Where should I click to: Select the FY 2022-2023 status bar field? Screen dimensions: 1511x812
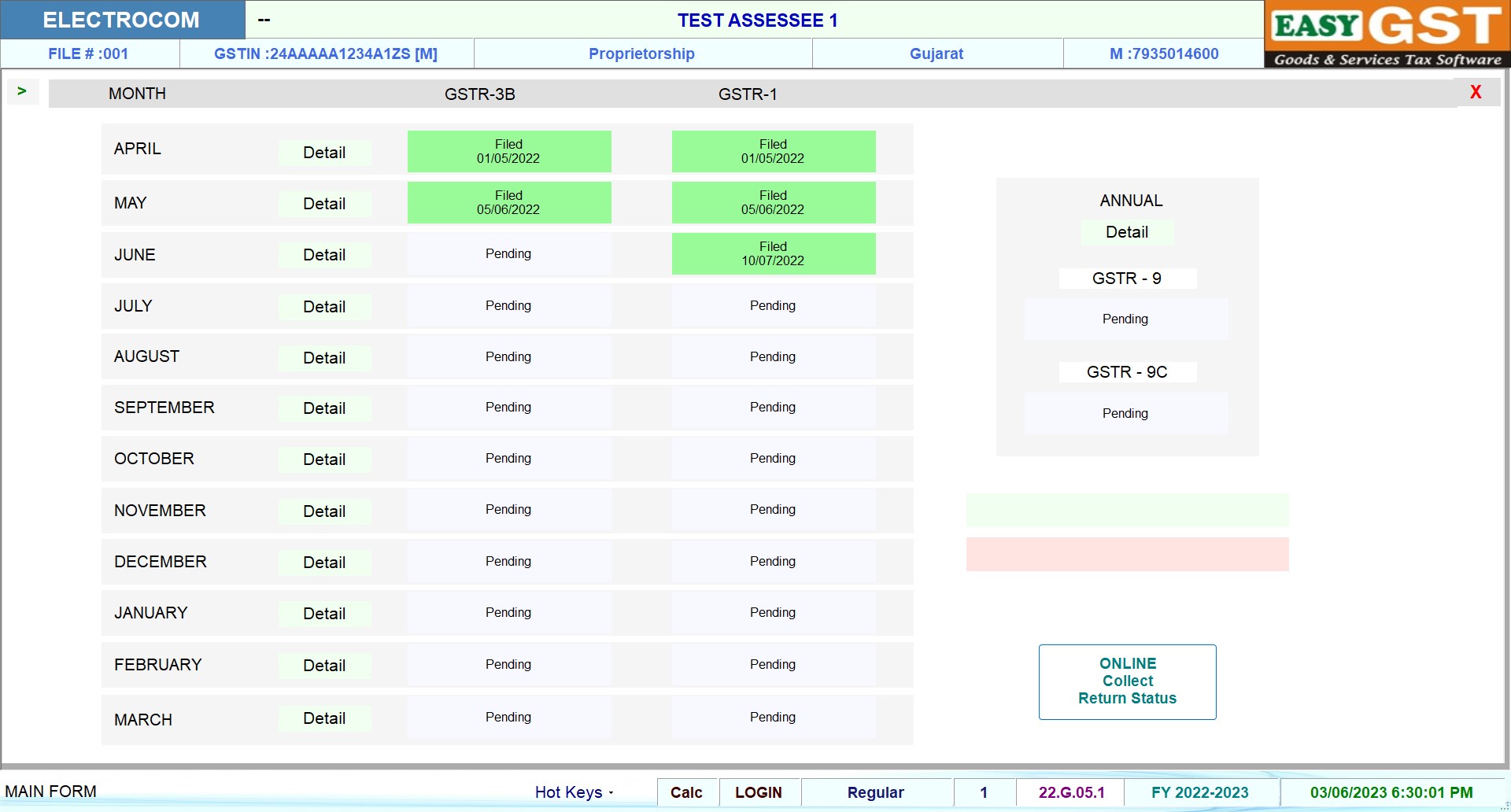pos(1200,792)
